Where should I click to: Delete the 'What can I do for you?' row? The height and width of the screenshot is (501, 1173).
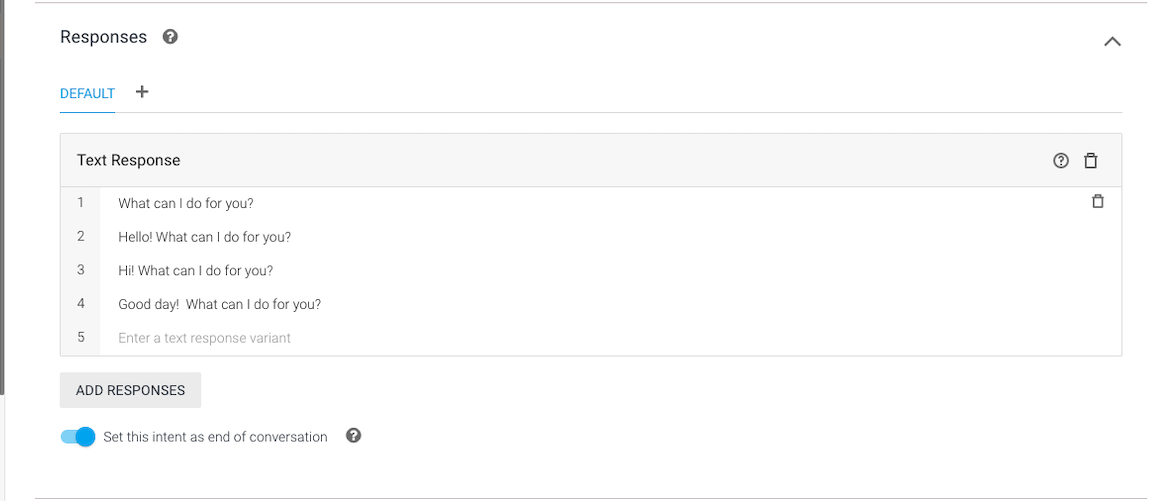(1097, 201)
